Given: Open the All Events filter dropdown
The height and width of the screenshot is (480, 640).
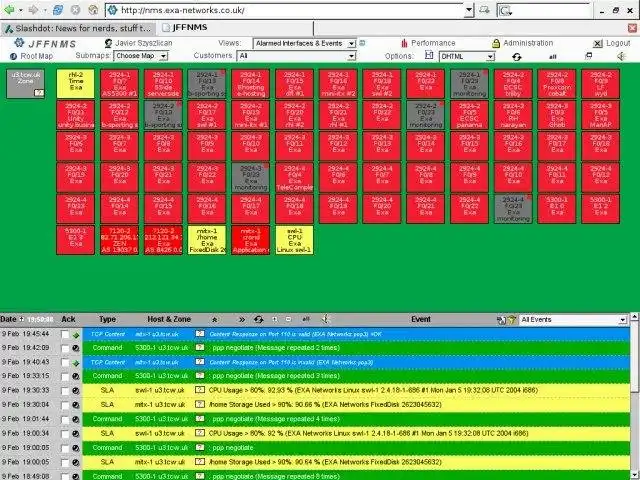Looking at the screenshot, I should (573, 320).
